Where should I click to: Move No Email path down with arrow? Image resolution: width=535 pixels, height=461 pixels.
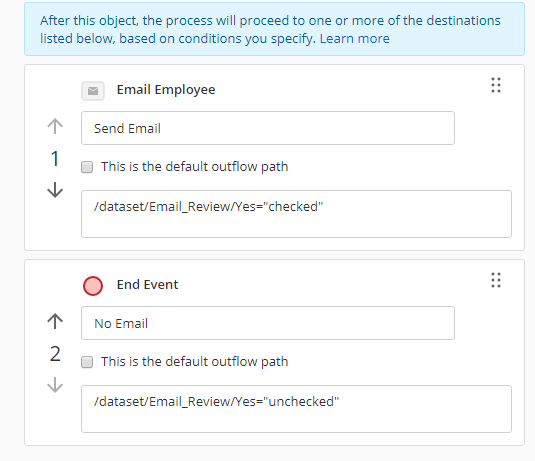click(x=55, y=385)
